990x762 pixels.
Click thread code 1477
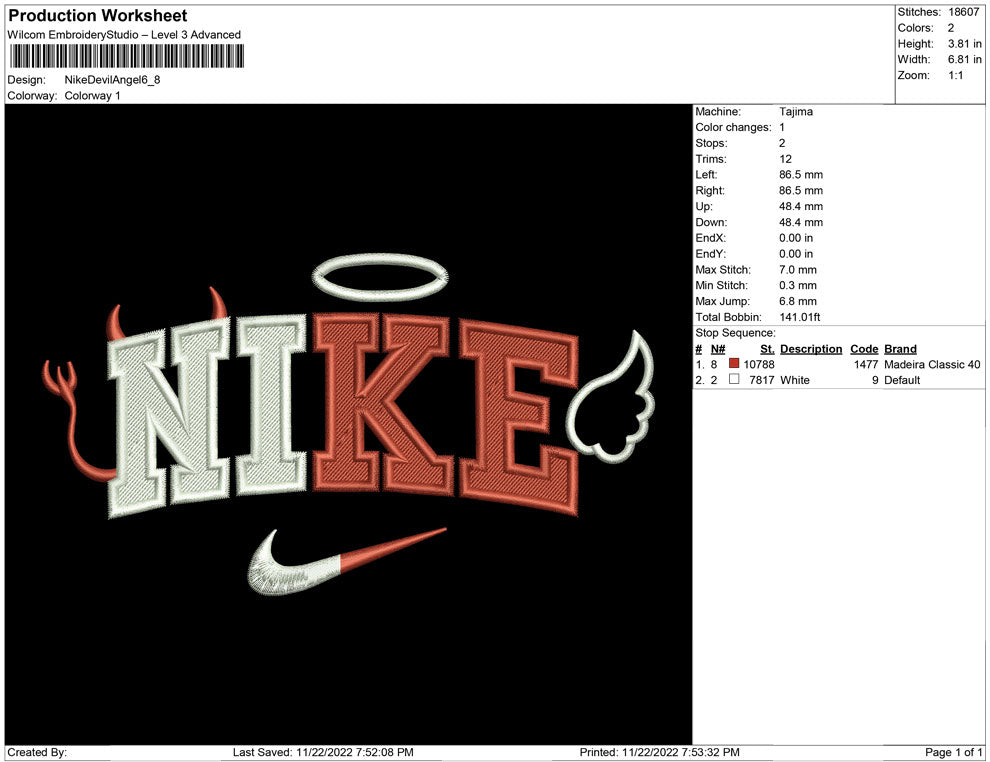(866, 364)
